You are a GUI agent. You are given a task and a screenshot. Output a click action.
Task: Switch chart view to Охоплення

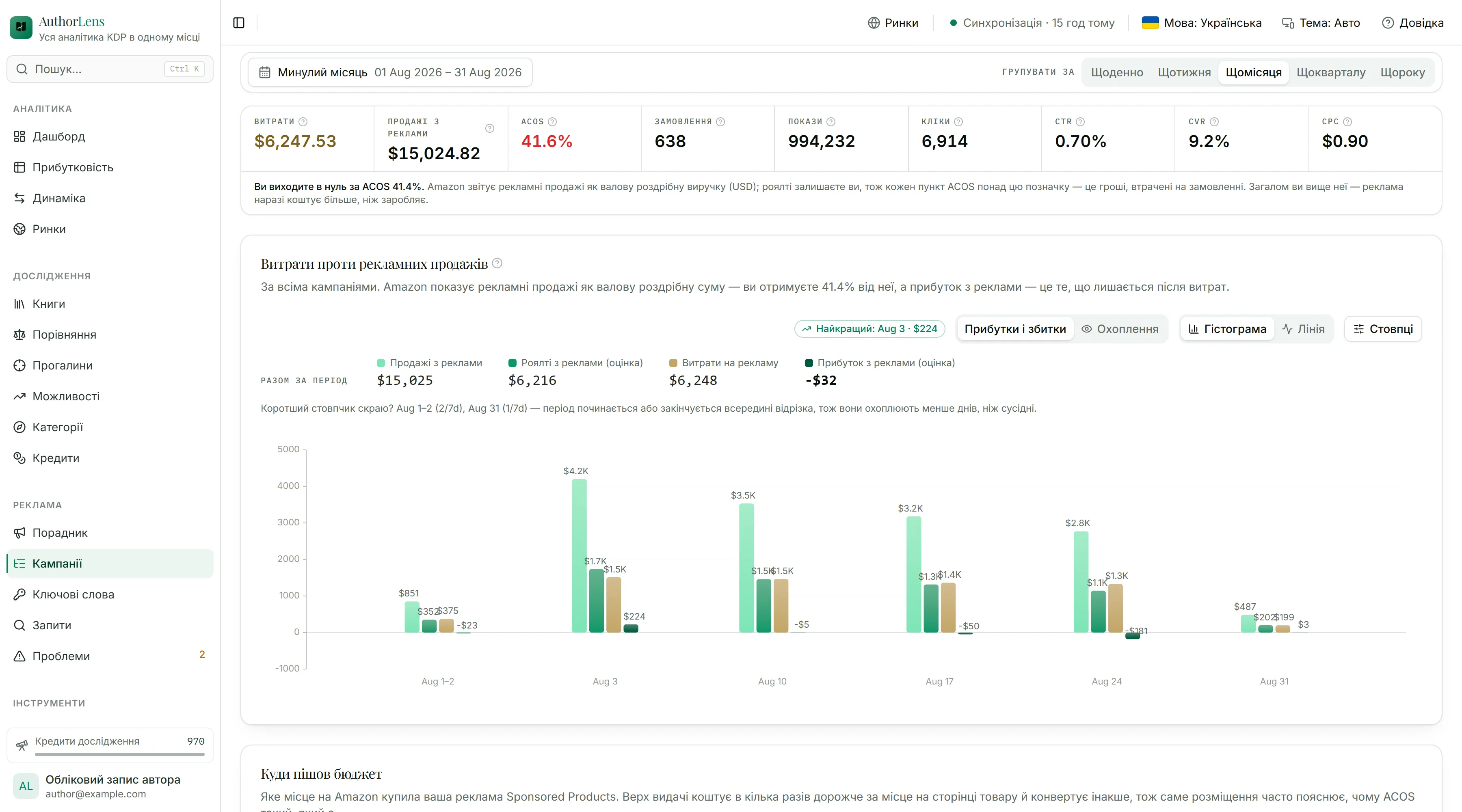(x=1120, y=328)
